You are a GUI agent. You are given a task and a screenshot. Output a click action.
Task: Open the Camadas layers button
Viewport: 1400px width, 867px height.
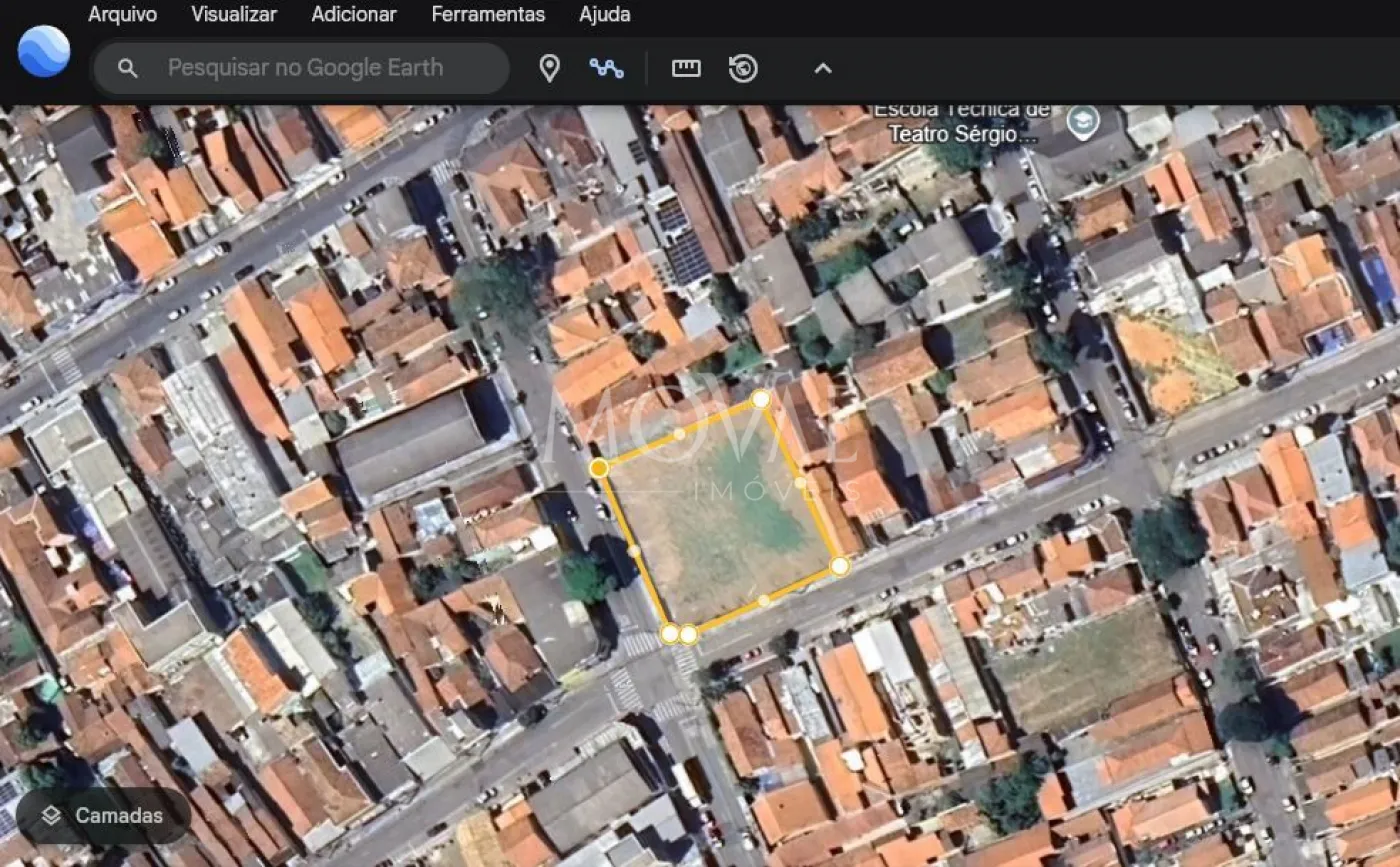click(x=103, y=816)
